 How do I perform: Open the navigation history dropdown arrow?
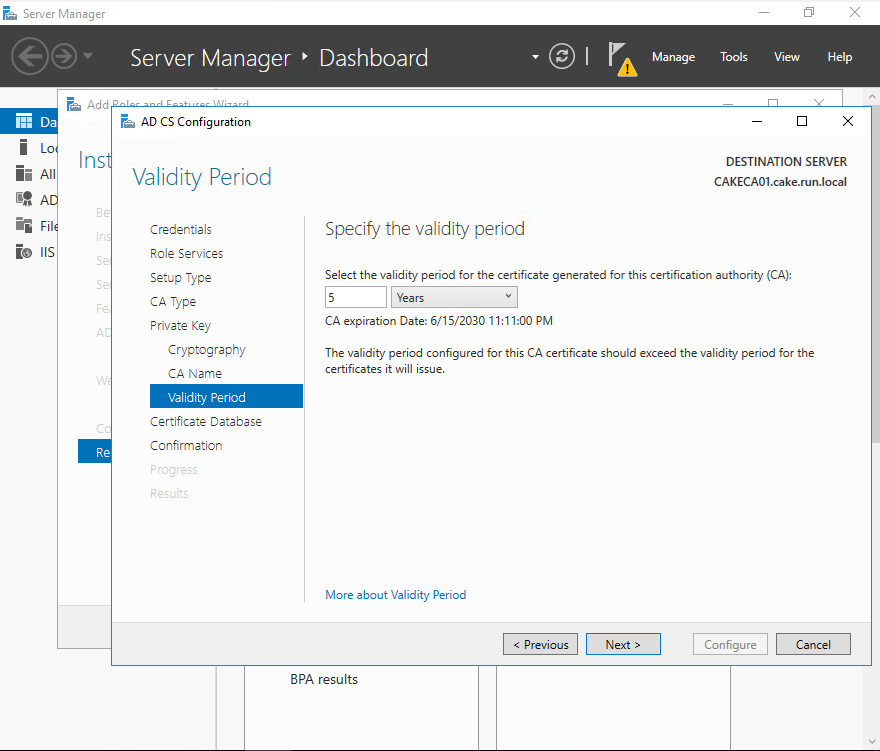pos(88,56)
